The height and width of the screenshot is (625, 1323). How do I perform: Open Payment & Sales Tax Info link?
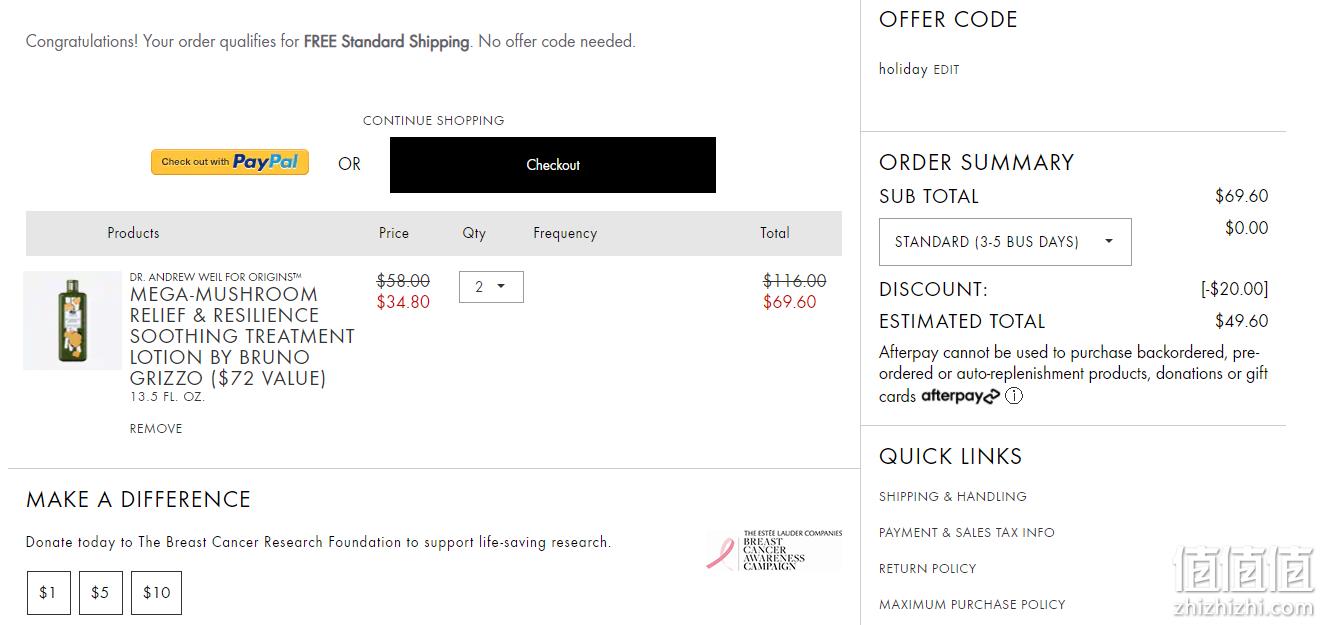point(967,532)
